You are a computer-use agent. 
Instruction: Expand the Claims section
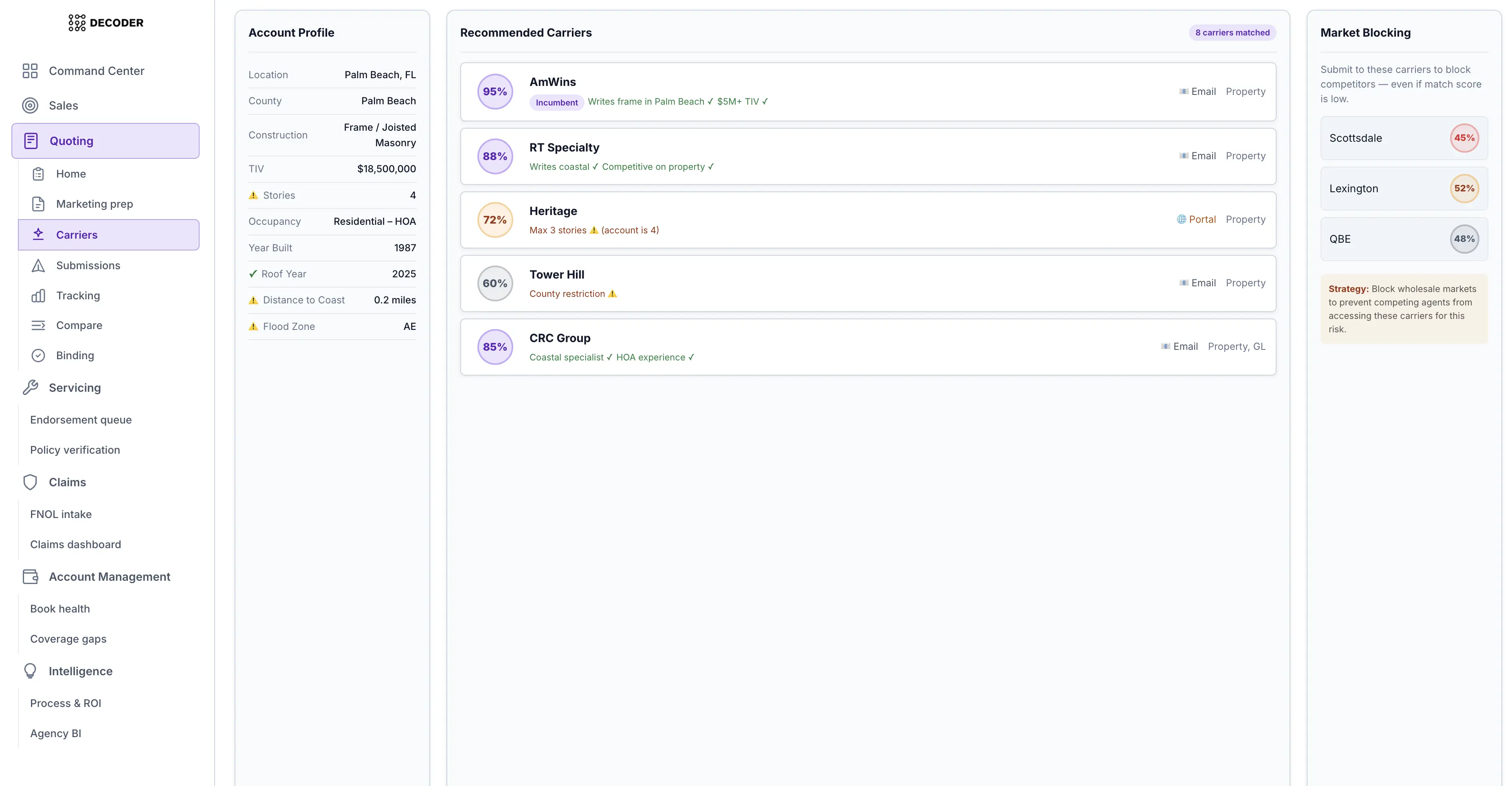click(x=67, y=483)
